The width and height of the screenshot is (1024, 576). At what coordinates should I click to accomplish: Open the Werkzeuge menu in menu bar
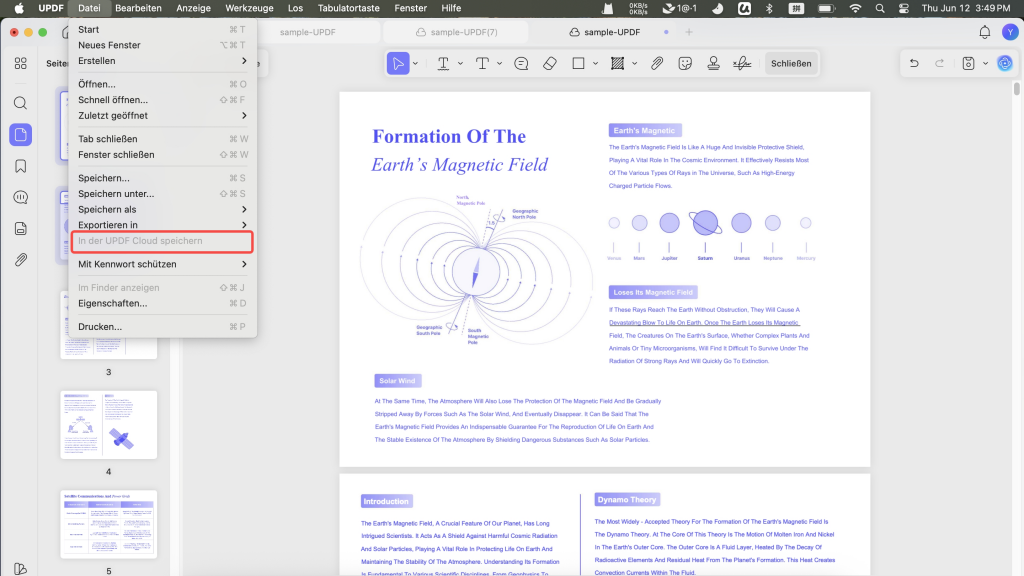point(249,8)
